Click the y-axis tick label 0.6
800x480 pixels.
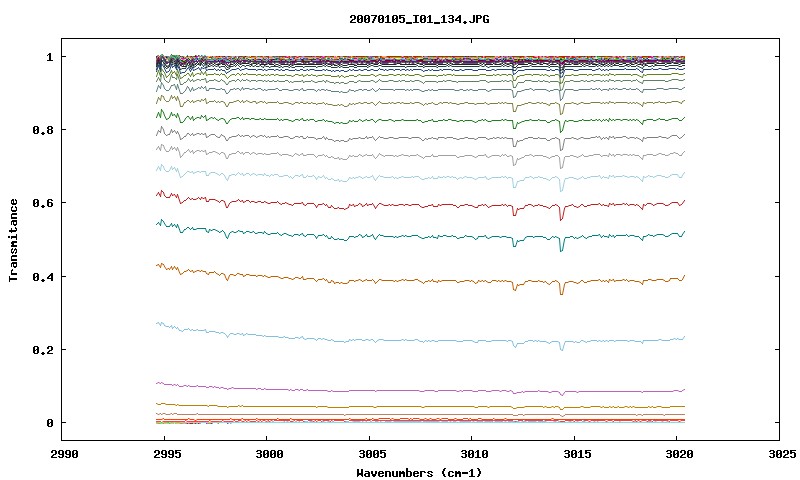43,203
